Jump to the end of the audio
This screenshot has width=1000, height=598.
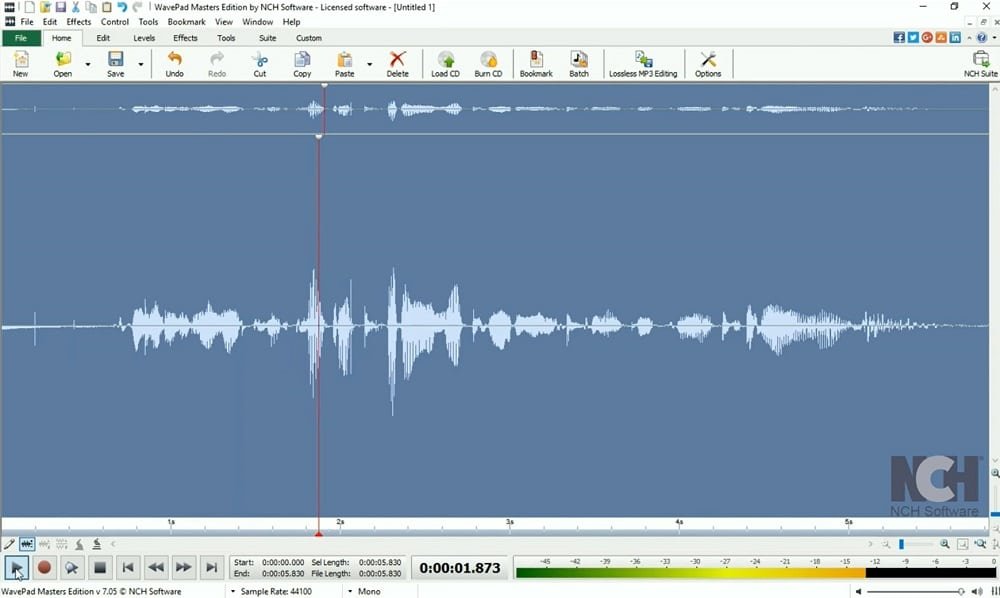click(211, 568)
